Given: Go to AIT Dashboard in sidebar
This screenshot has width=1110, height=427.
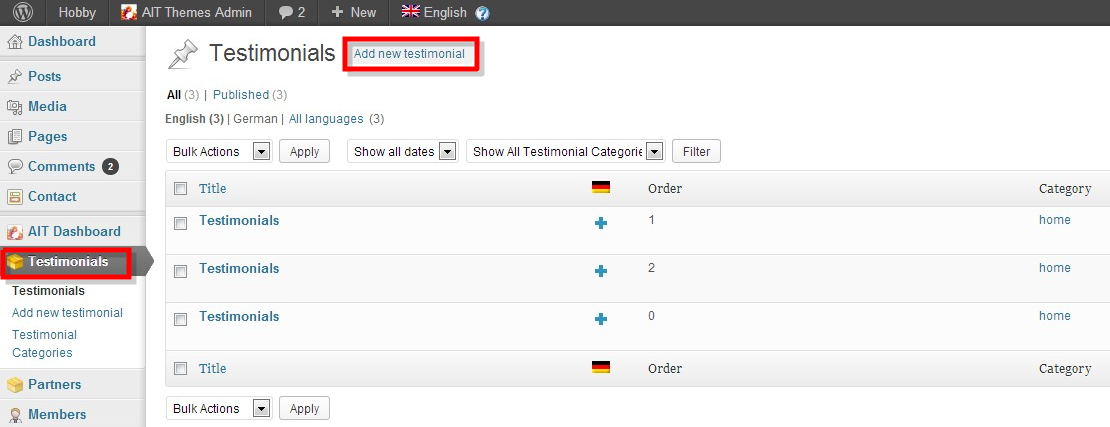Looking at the screenshot, I should (73, 231).
